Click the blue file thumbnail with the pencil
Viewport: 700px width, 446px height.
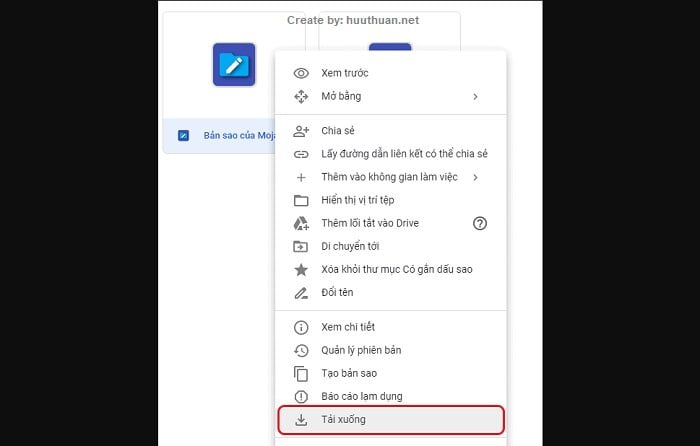234,64
